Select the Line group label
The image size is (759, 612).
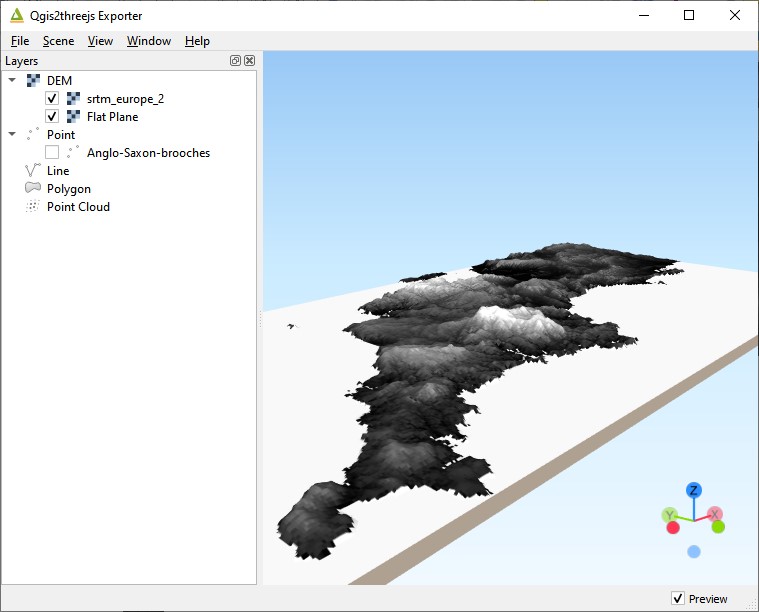(58, 170)
